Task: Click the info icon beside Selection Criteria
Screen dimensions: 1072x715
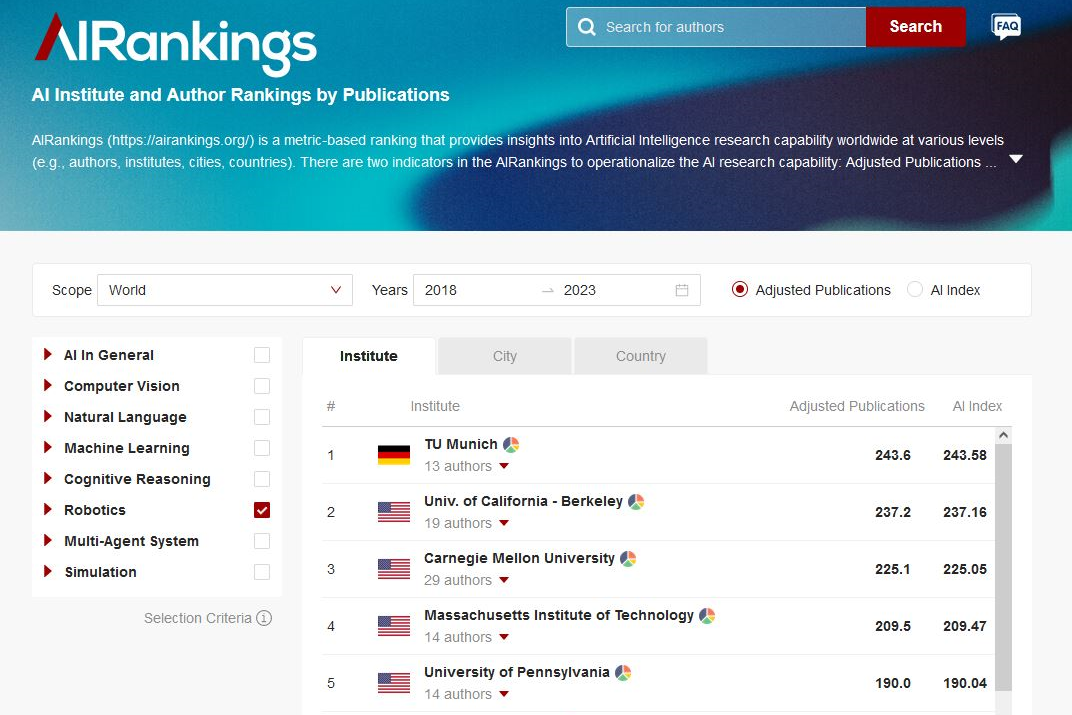Action: [264, 618]
